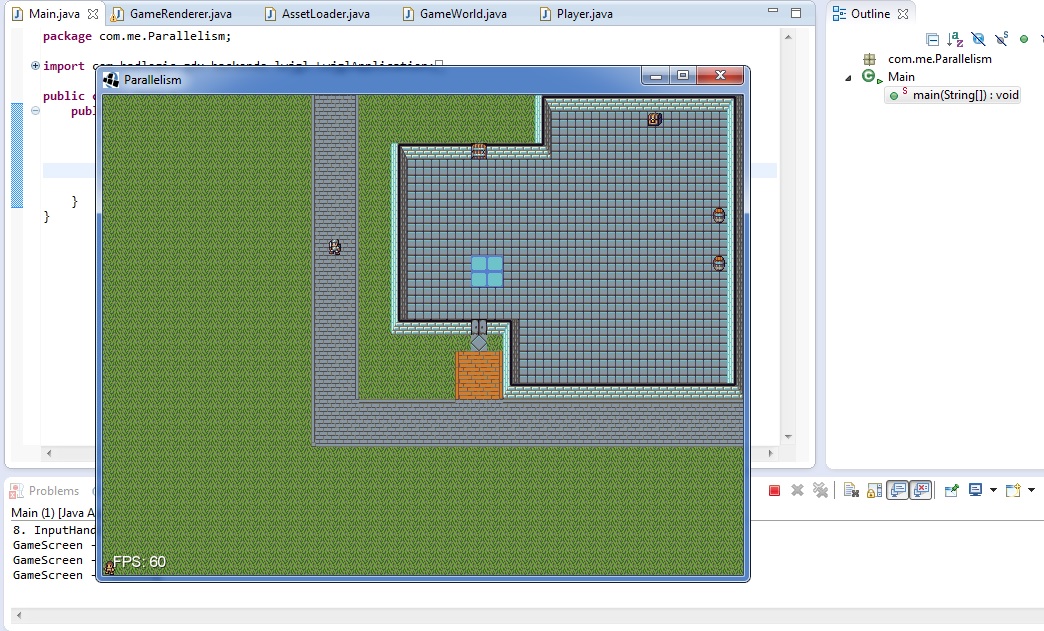The image size is (1044, 631).
Task: Click Remove All Terminated Launches double-X icon
Action: point(820,491)
